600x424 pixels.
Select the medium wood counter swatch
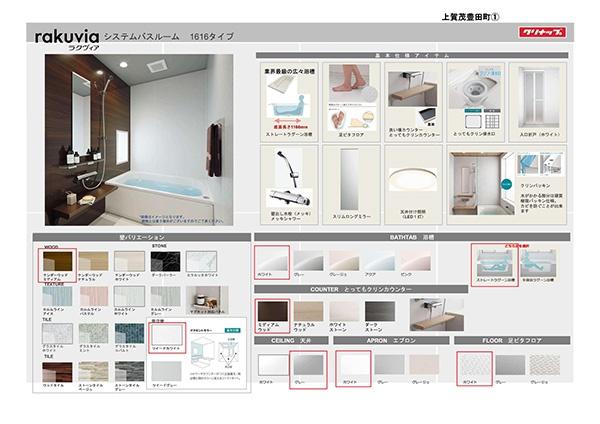click(x=272, y=311)
